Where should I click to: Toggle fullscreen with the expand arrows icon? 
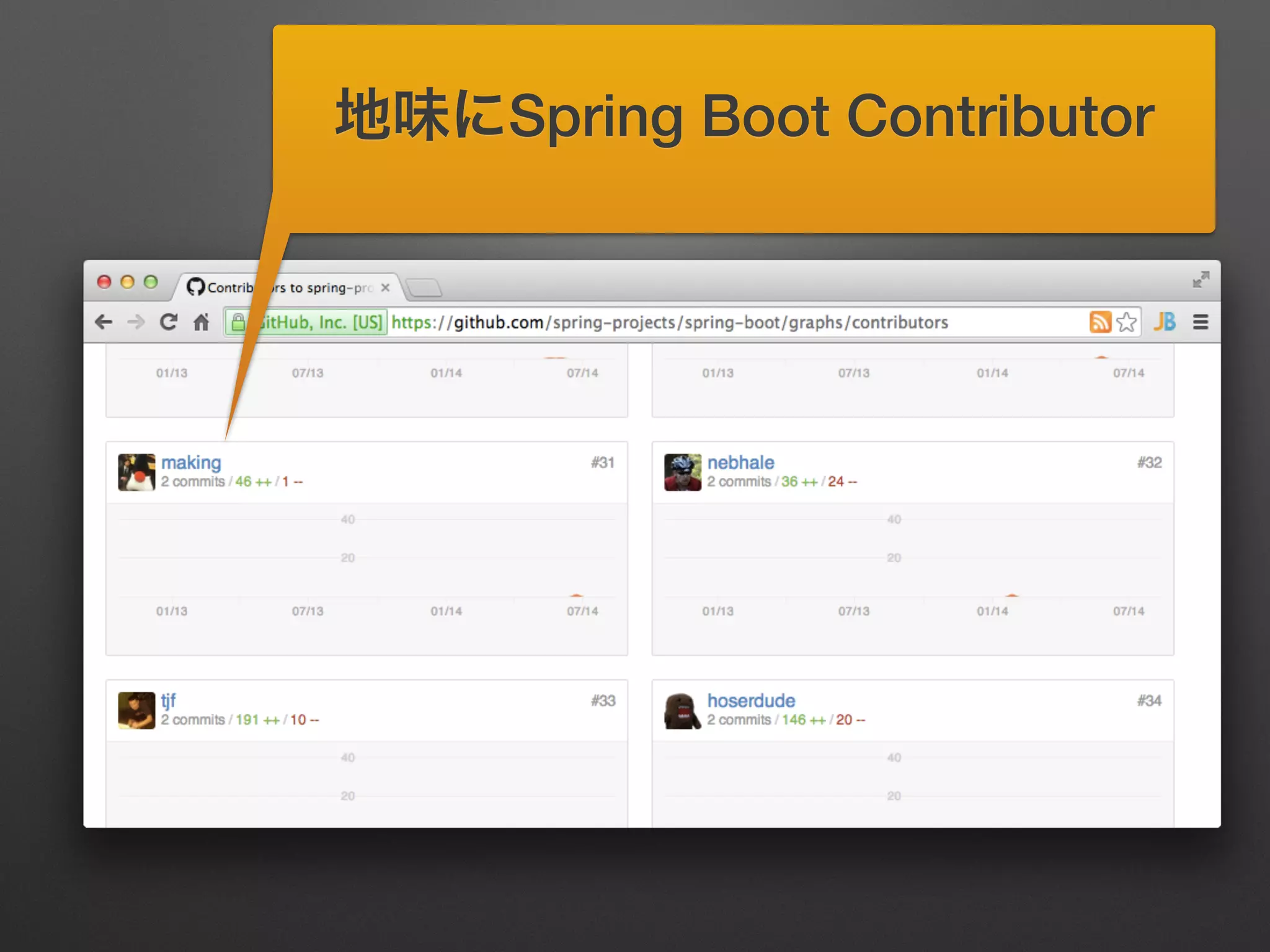1201,280
